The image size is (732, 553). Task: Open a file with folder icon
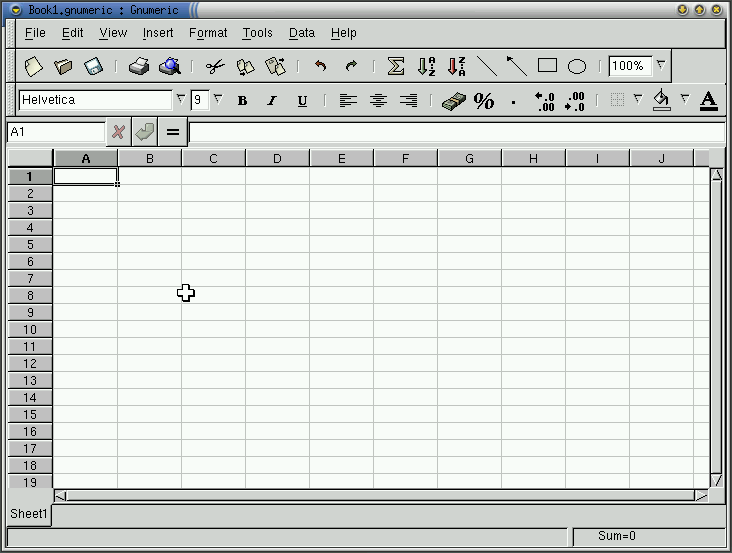(63, 66)
